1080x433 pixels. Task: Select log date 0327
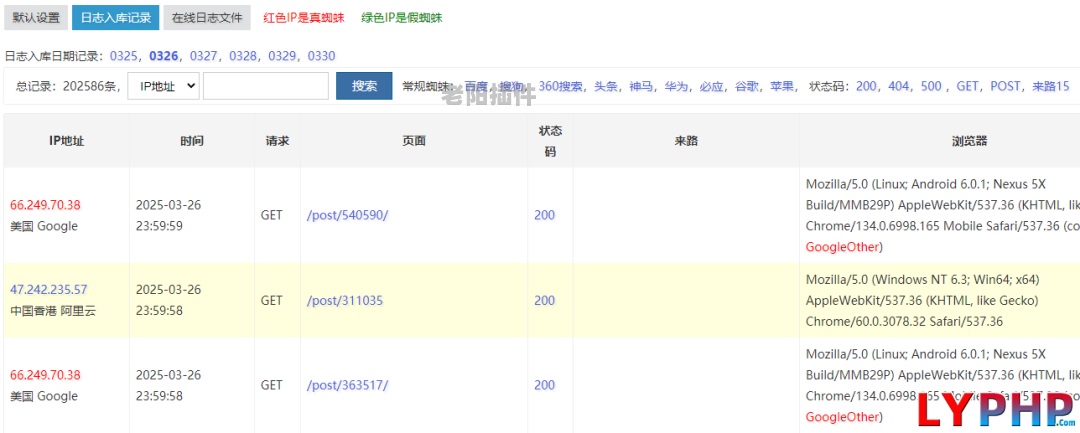pyautogui.click(x=203, y=56)
